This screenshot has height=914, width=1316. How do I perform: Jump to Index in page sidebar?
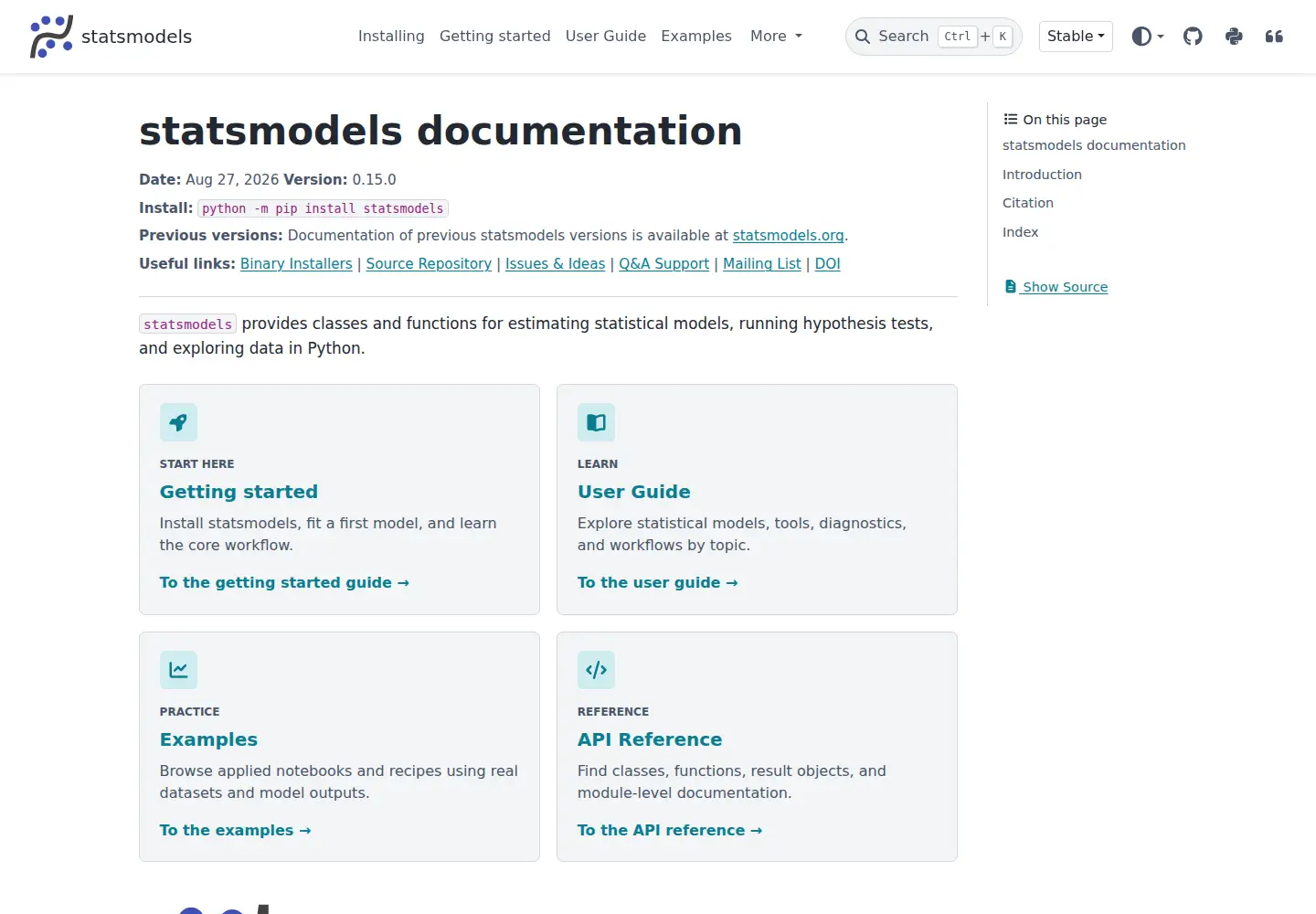click(1020, 232)
